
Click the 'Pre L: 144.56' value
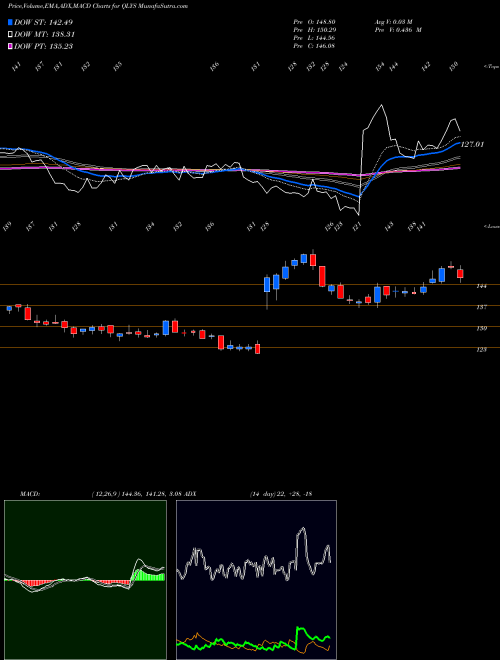[x=314, y=38]
